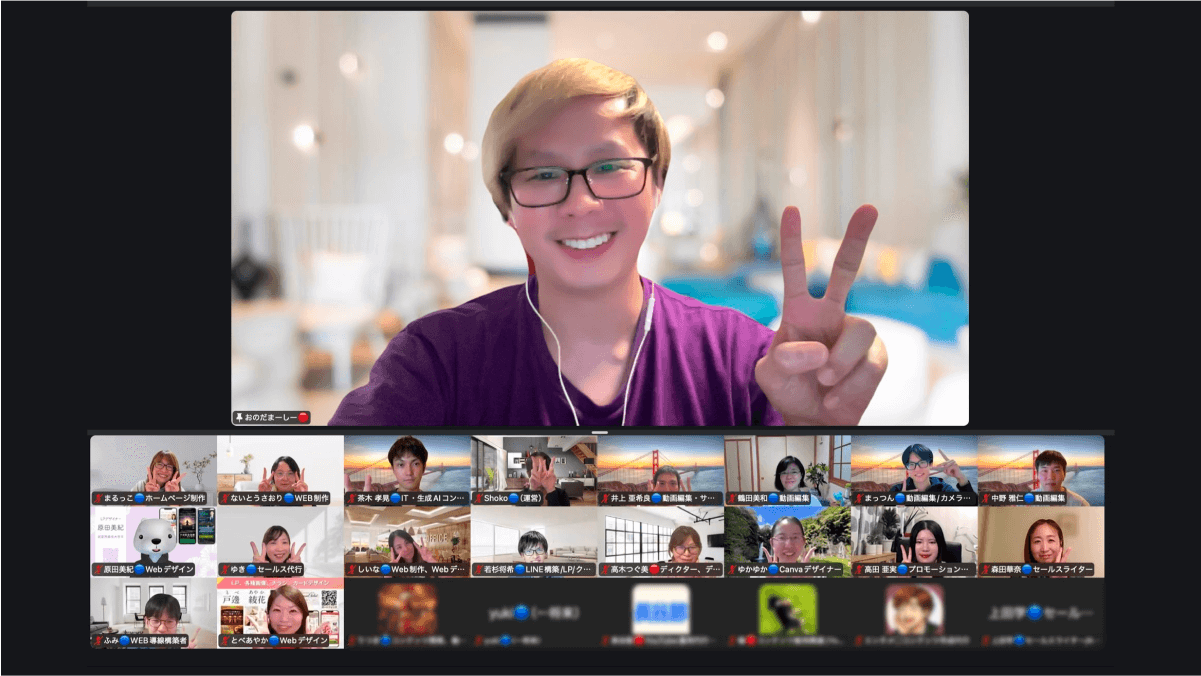1201x676 pixels.
Task: Click muted mic icon on ふみ tile
Action: point(98,641)
